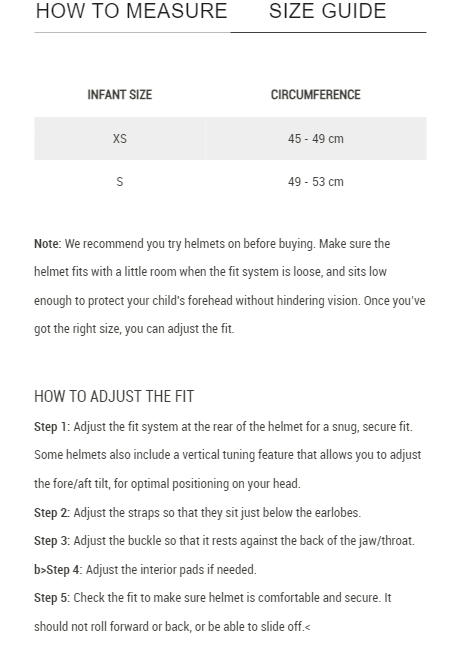This screenshot has width=453, height=653.
Task: Click the 49 - 53 cm value
Action: tap(316, 182)
